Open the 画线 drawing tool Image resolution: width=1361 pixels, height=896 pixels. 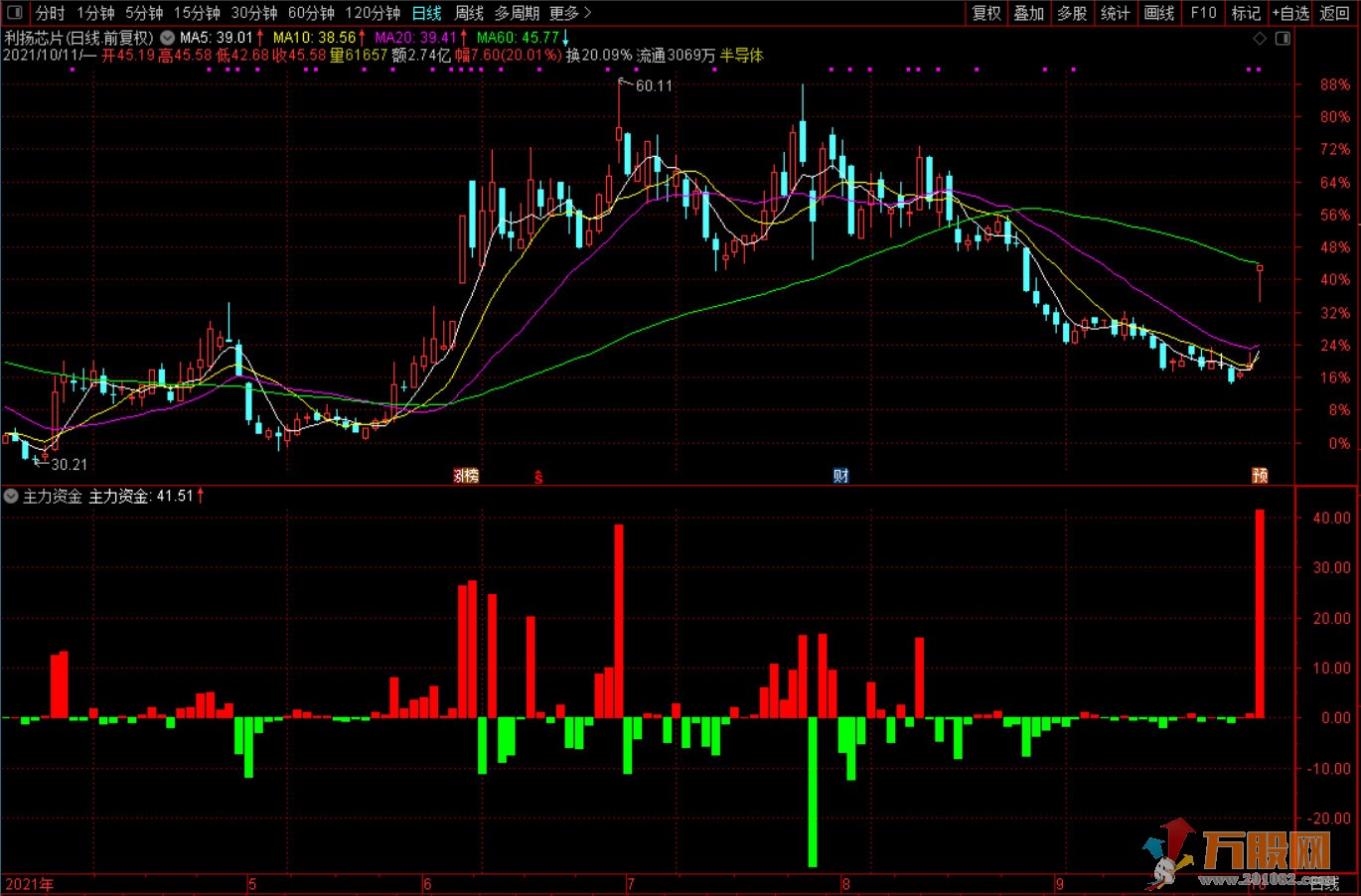tap(1159, 13)
